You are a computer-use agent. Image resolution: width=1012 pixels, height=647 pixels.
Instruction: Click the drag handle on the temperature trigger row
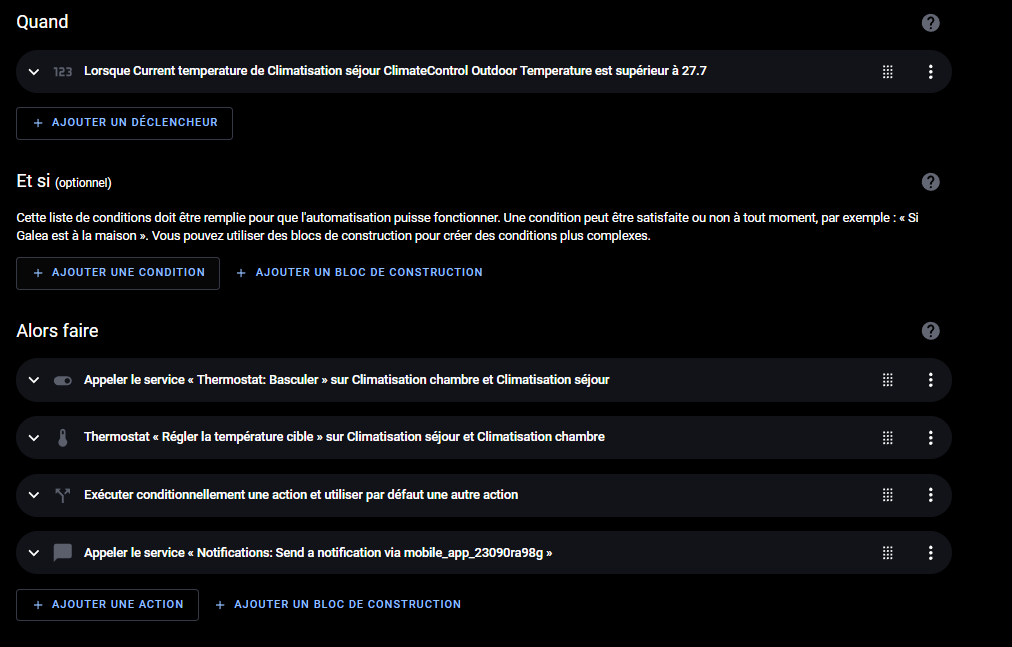coord(887,71)
